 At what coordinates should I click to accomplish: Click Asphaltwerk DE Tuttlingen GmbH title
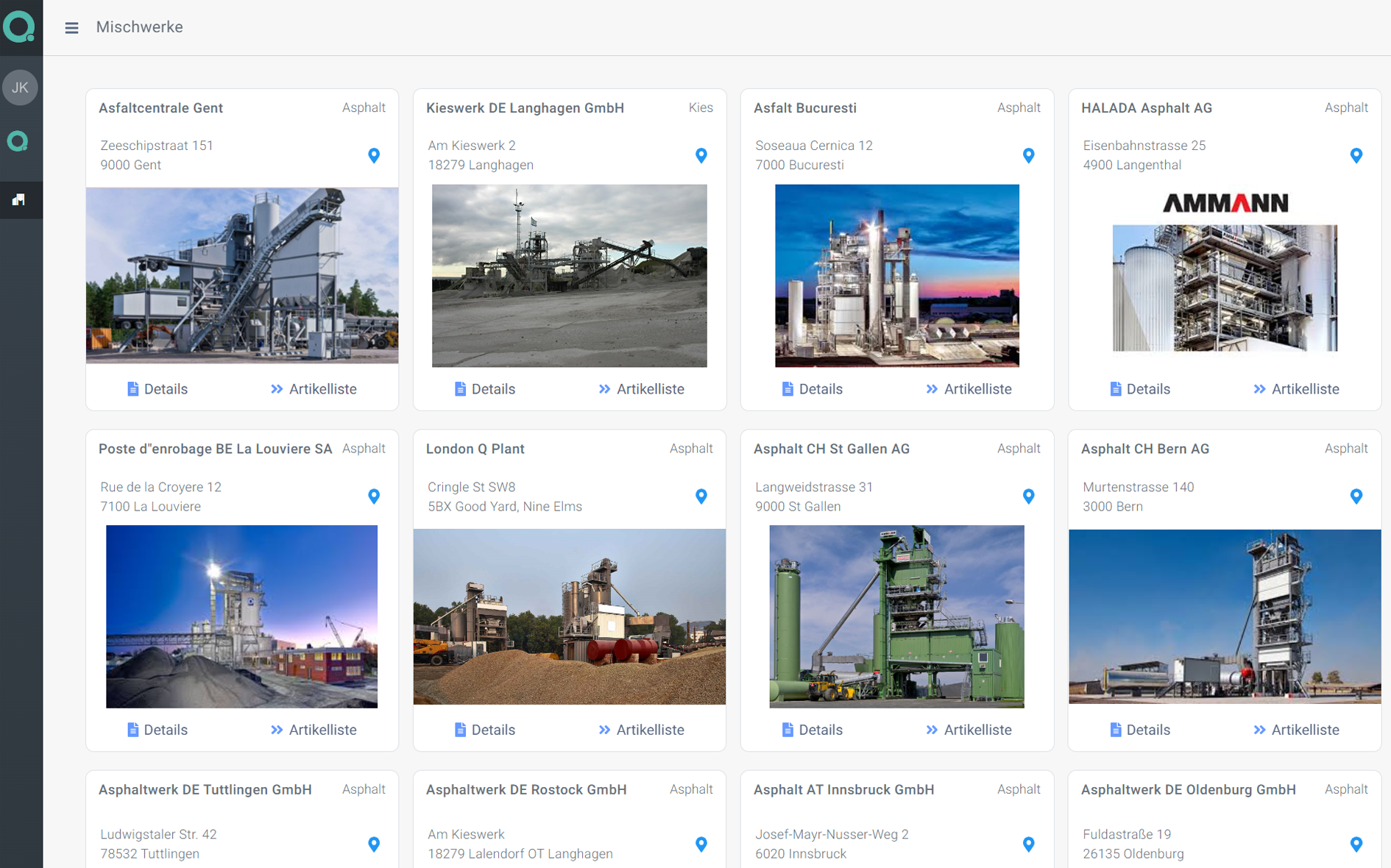[x=205, y=790]
